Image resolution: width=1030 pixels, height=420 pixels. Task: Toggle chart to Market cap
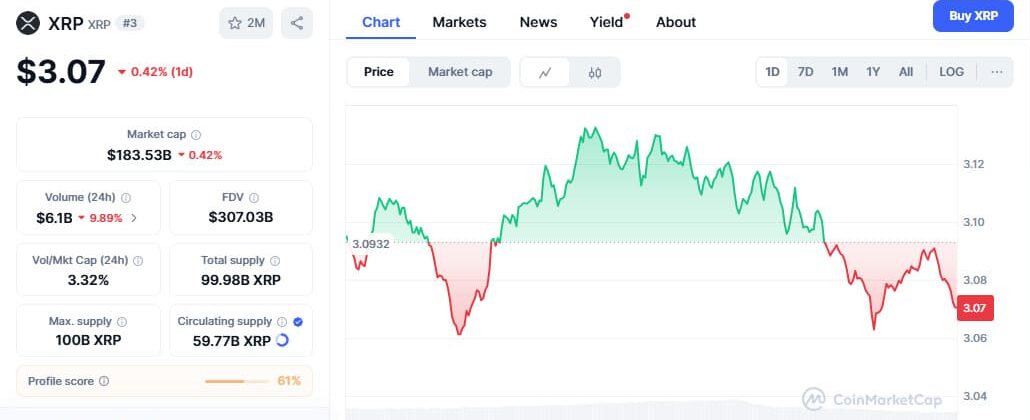[x=460, y=72]
